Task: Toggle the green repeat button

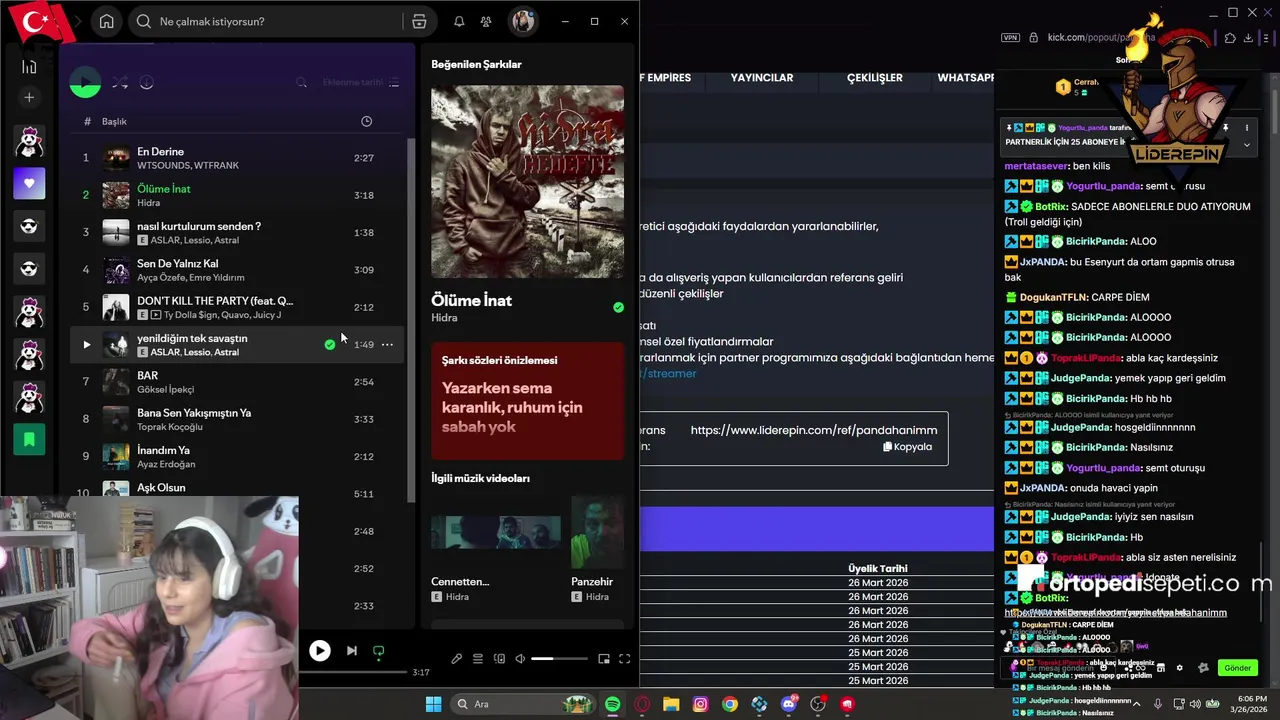Action: click(378, 651)
